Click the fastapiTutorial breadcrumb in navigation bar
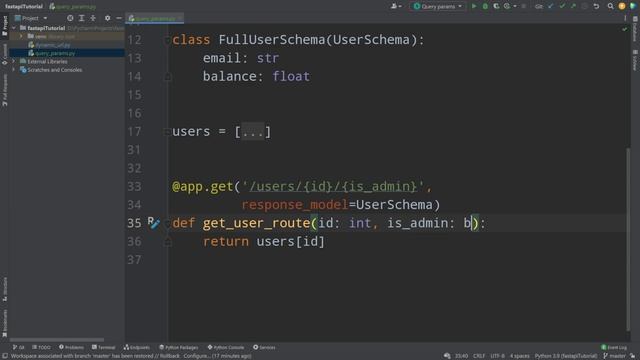The height and width of the screenshot is (360, 640). (24, 7)
